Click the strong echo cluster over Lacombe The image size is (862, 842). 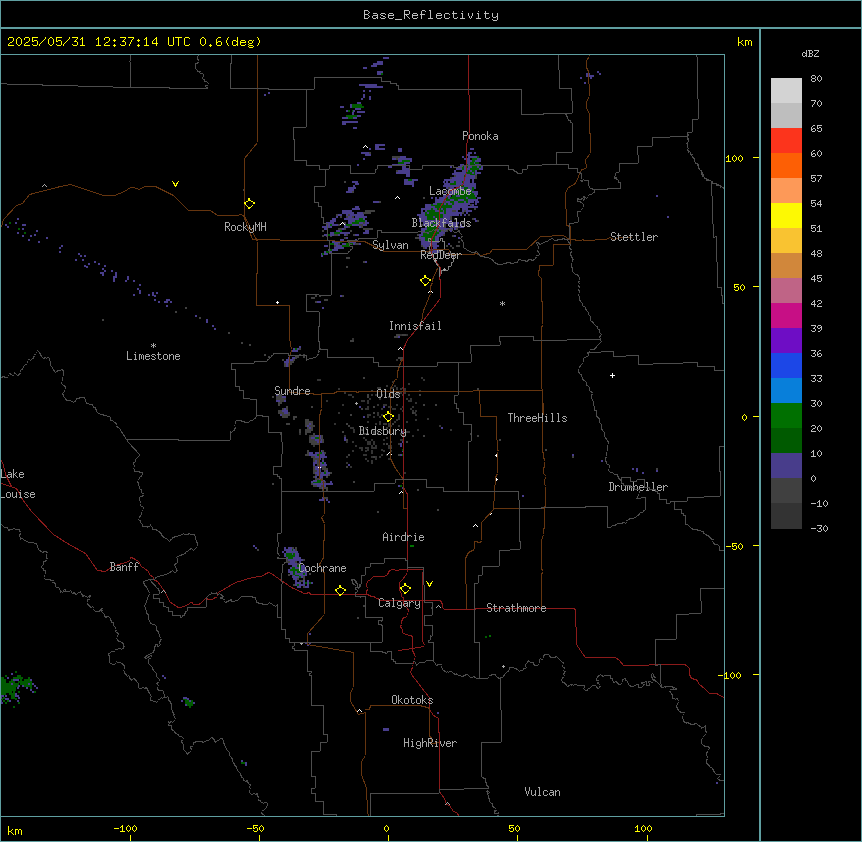point(451,203)
